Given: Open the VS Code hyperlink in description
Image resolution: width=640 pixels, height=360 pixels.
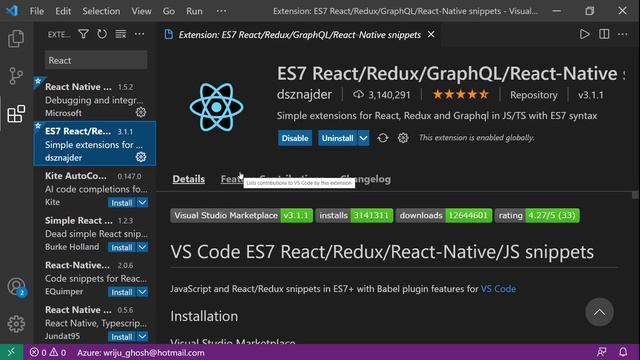Looking at the screenshot, I should (498, 289).
